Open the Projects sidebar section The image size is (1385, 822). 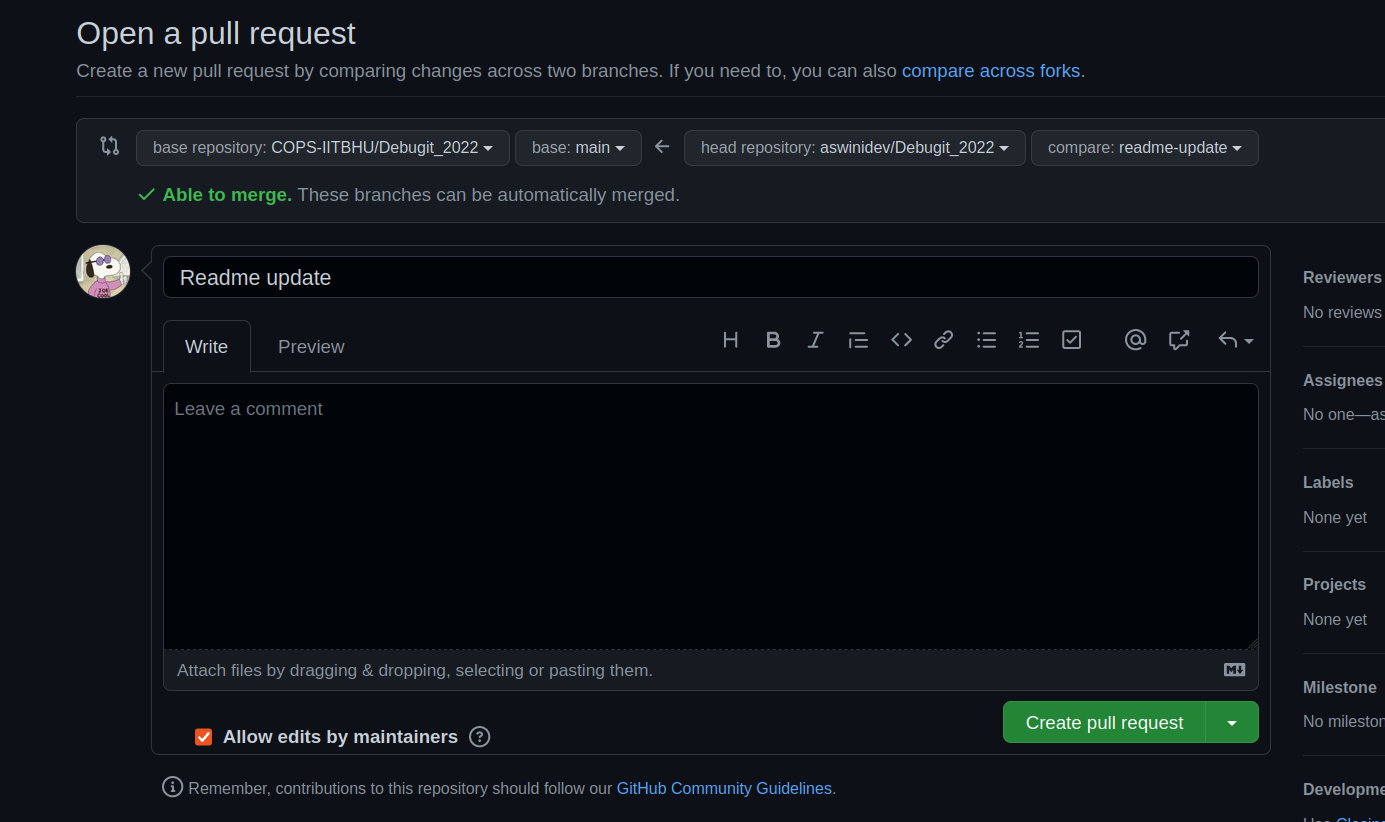(x=1334, y=584)
